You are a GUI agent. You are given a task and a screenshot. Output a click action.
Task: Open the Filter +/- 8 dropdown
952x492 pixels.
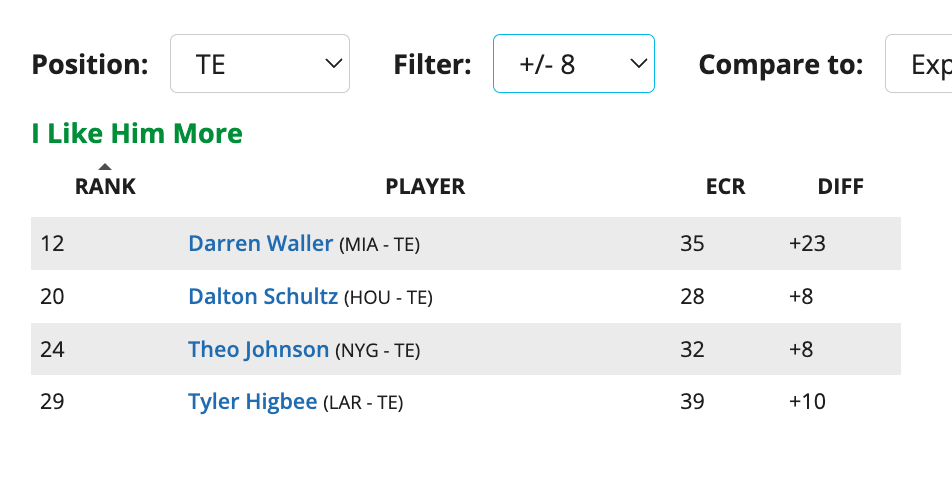pos(572,65)
